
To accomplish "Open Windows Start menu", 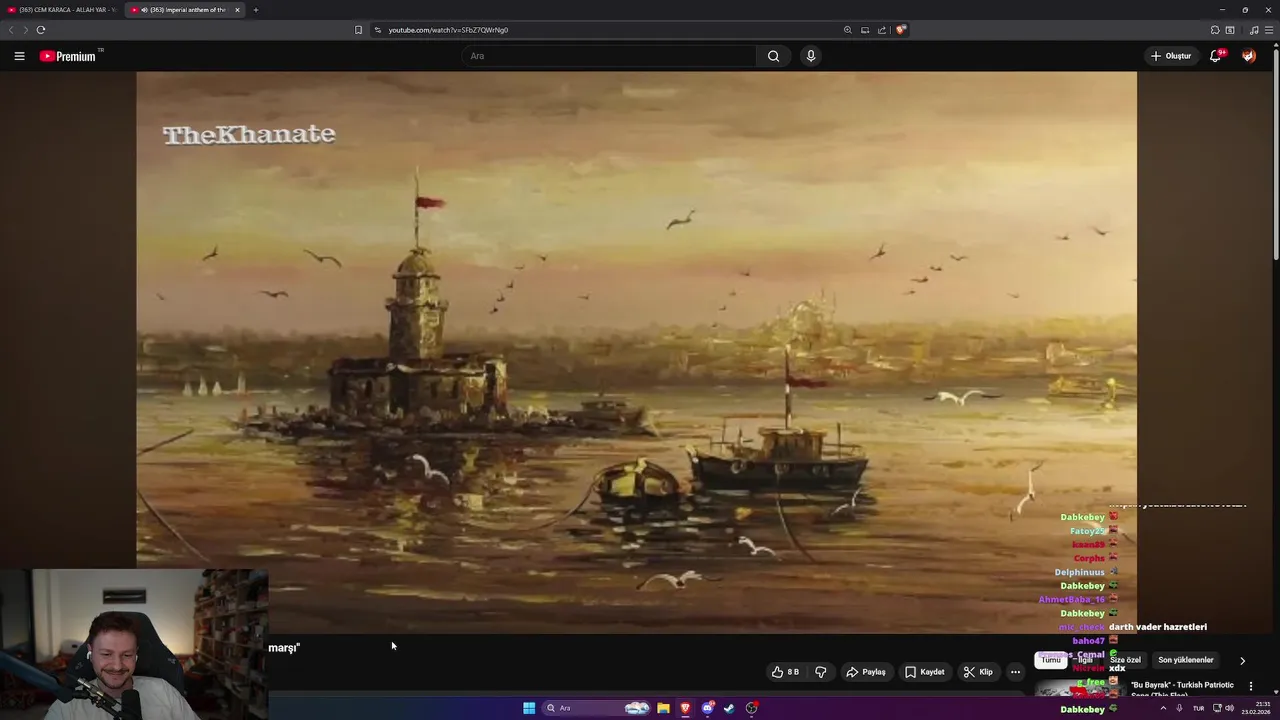I will point(529,708).
